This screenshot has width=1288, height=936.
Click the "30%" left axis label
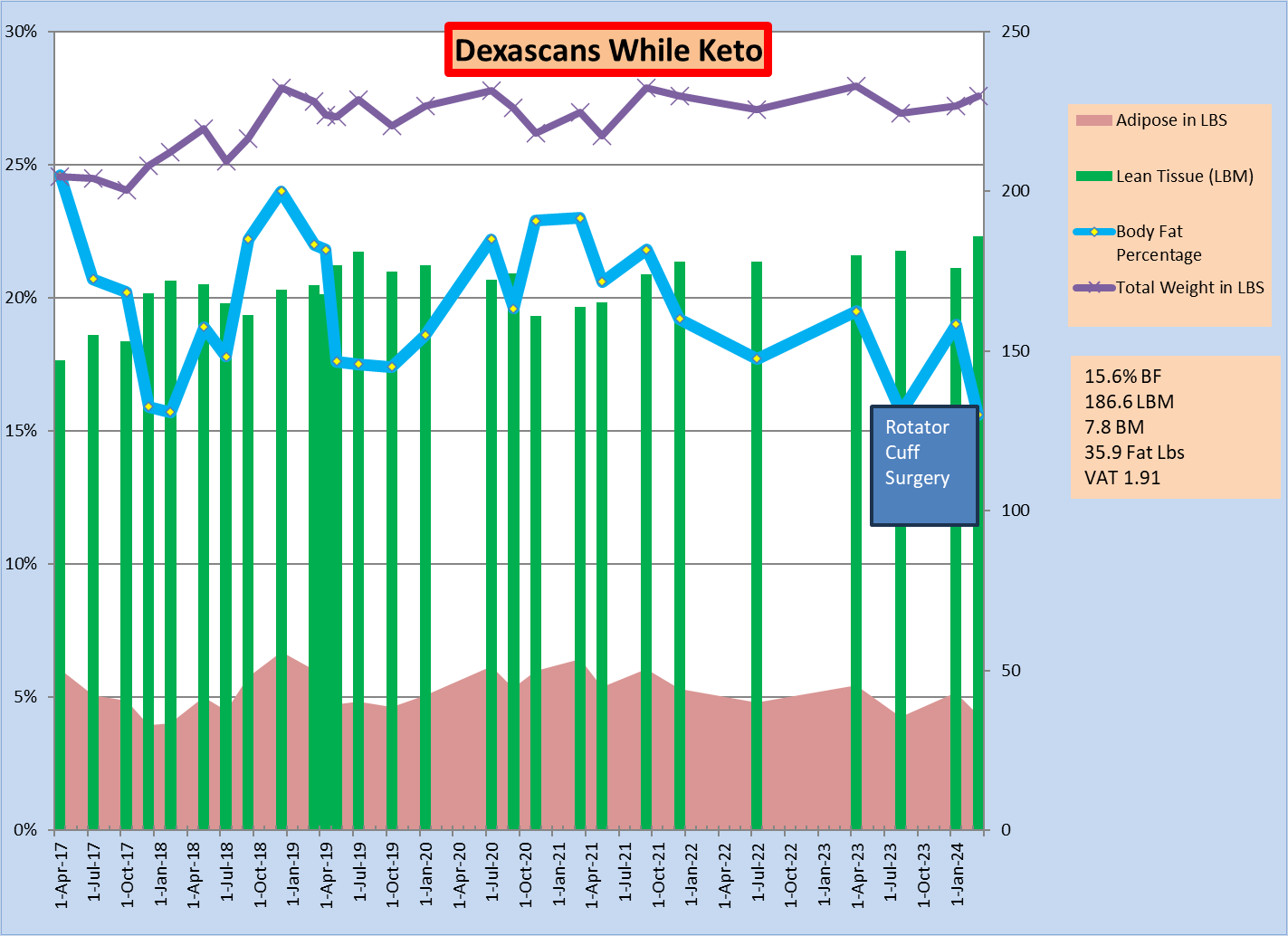[x=22, y=32]
